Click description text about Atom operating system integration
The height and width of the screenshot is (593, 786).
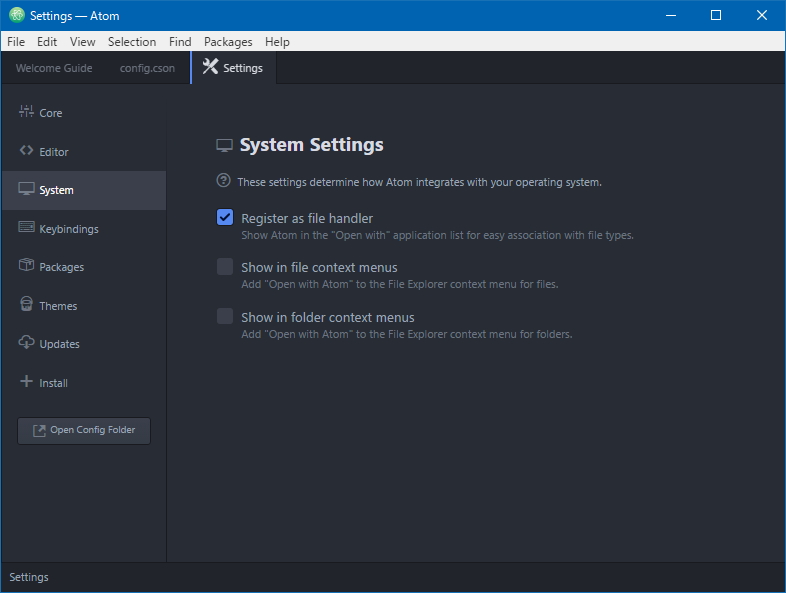419,182
